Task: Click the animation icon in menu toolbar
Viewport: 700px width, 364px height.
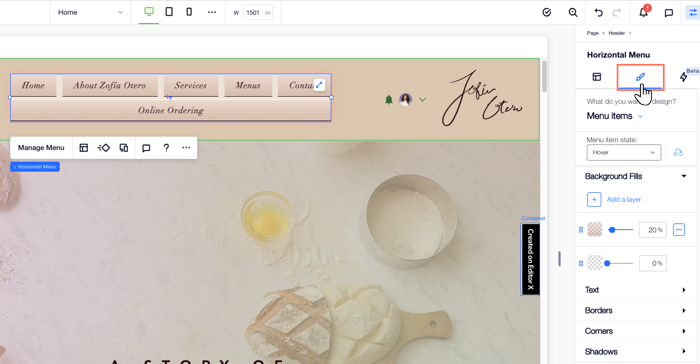Action: (x=104, y=148)
